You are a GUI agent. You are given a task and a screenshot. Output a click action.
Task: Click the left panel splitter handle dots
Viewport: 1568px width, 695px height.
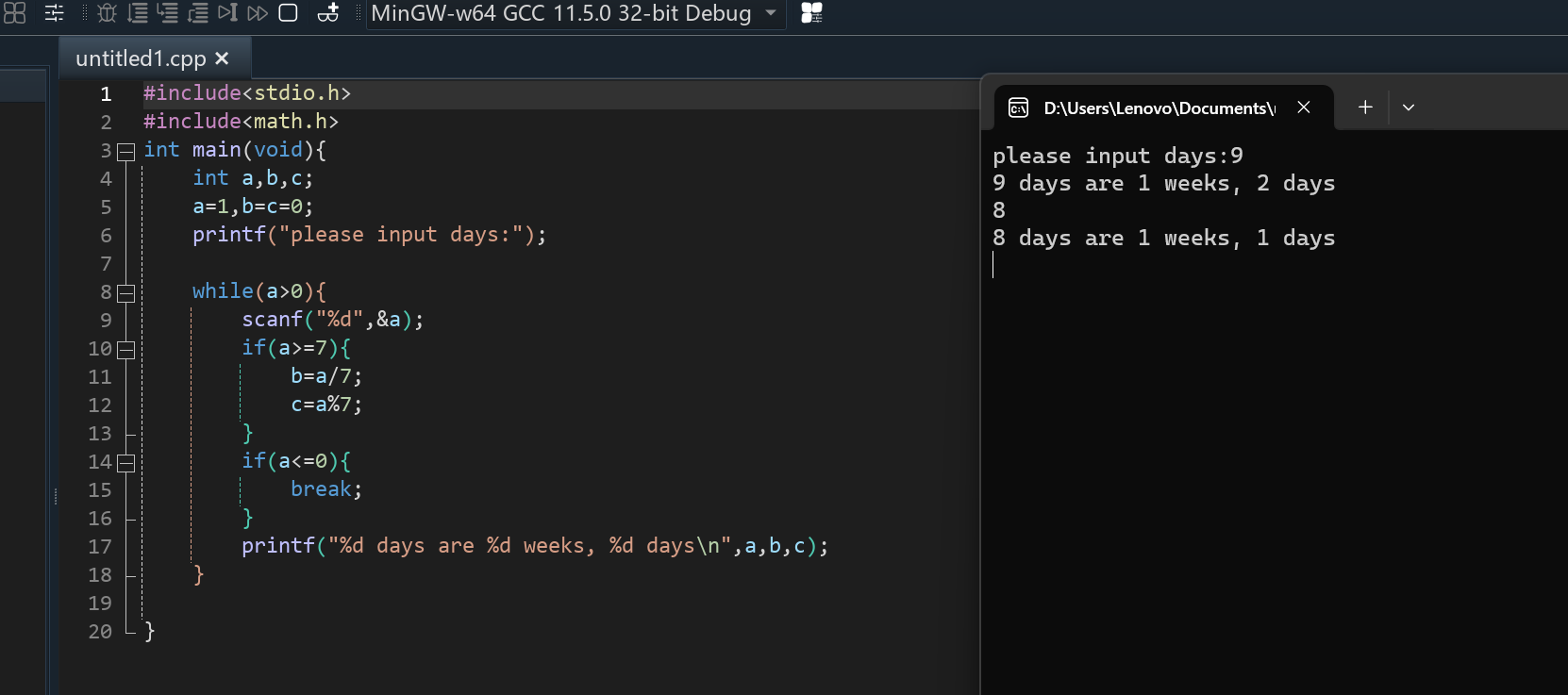pos(56,496)
